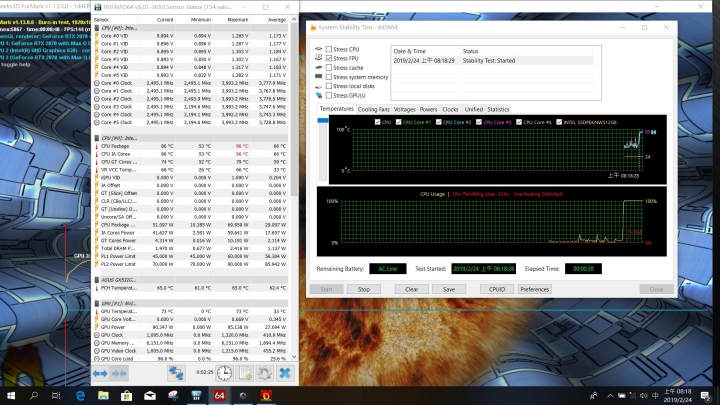Click the Average column header in HWiNFO
The image size is (720, 405).
[x=270, y=20]
